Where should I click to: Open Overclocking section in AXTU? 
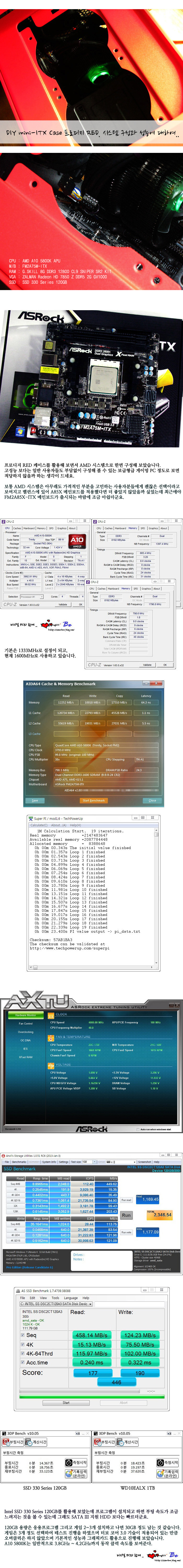point(26,1032)
